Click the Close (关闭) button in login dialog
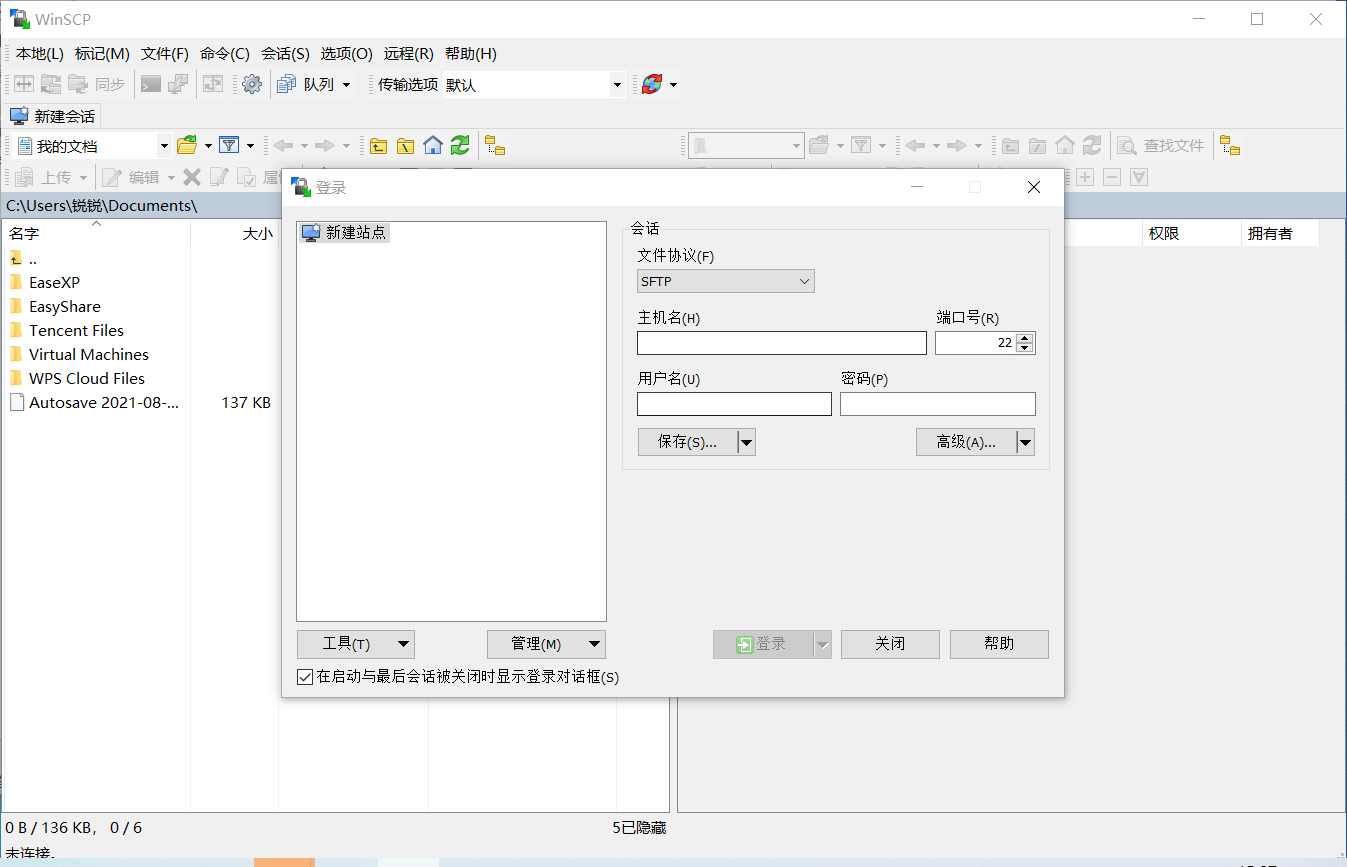Screen dimensions: 1347x867 tap(890, 644)
